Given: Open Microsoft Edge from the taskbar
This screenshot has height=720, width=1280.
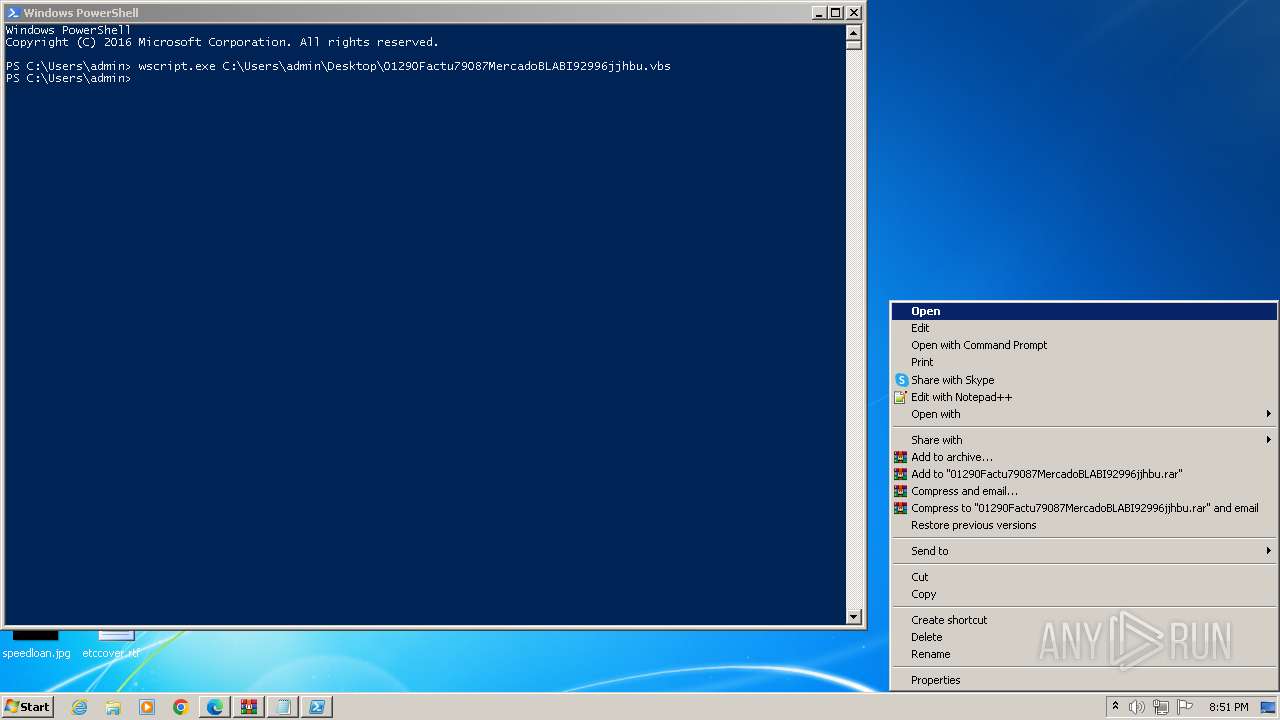Looking at the screenshot, I should tap(215, 707).
